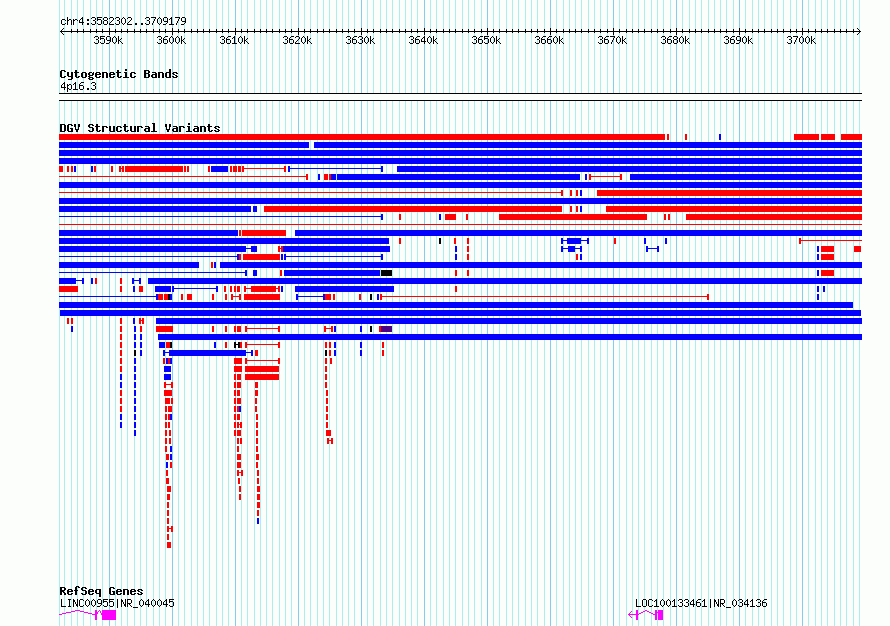Click the 3690k ruler label

pyautogui.click(x=738, y=40)
